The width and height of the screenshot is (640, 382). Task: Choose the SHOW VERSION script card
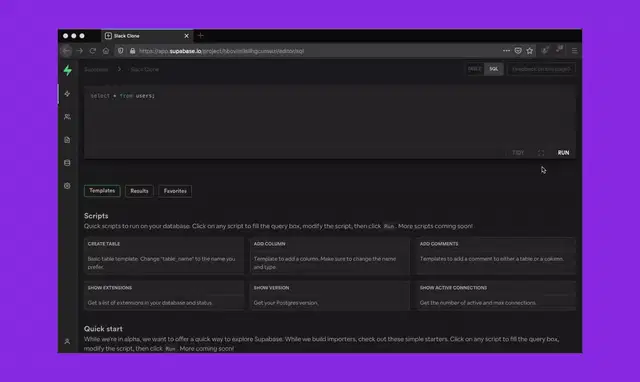(x=330, y=295)
